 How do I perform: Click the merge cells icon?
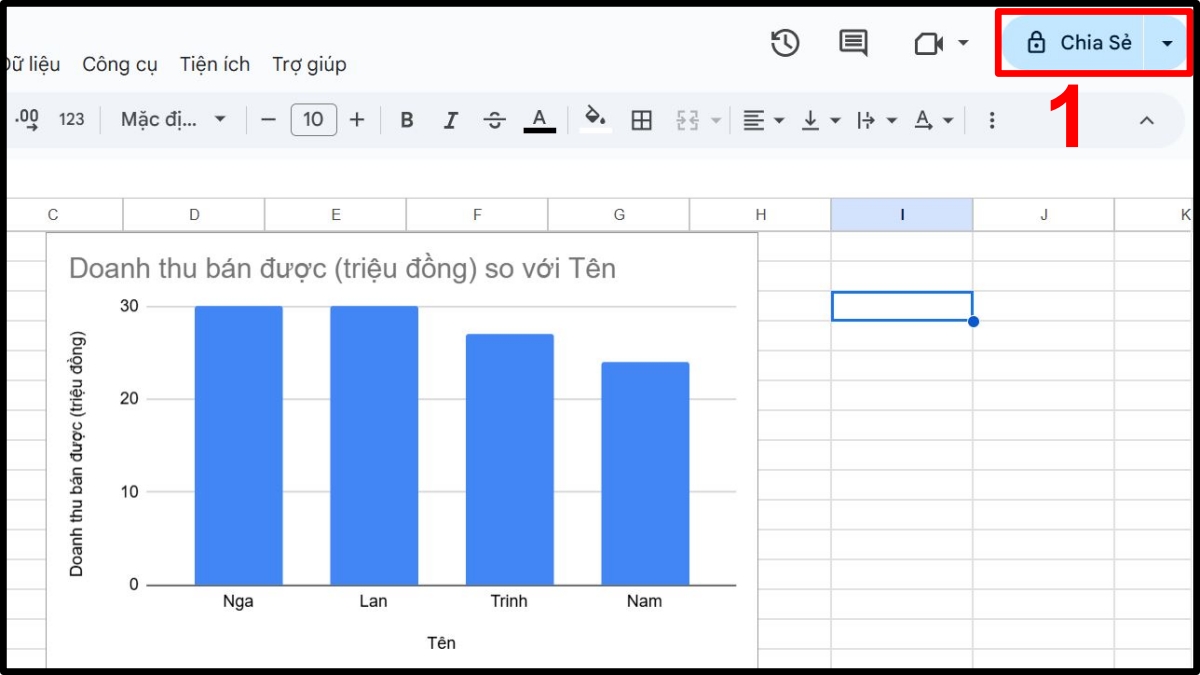689,119
